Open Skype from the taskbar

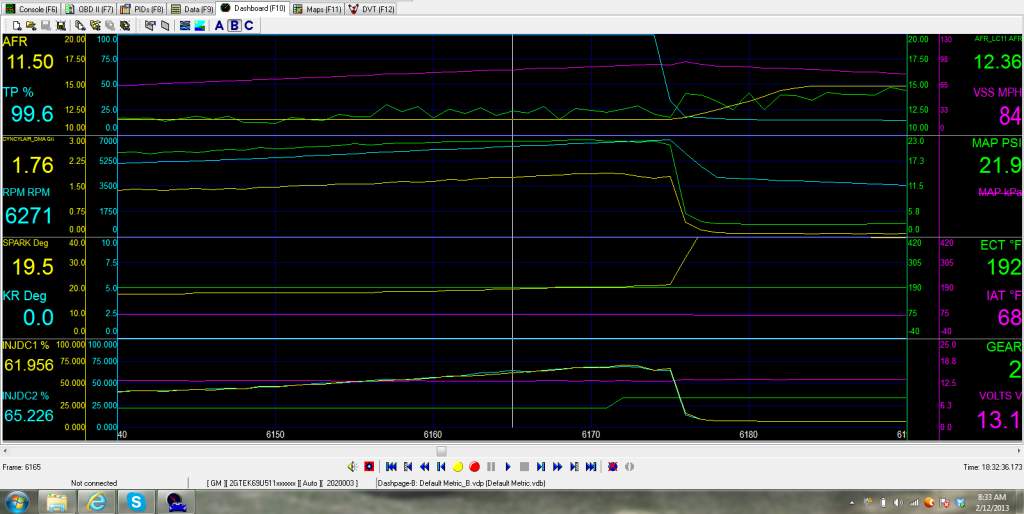pos(136,502)
